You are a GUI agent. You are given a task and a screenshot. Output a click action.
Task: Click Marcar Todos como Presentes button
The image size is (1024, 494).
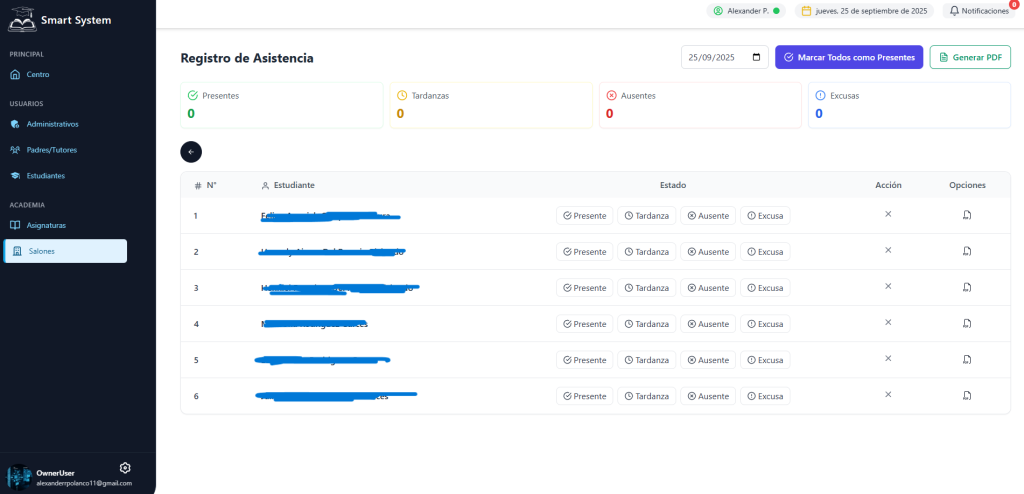click(848, 58)
